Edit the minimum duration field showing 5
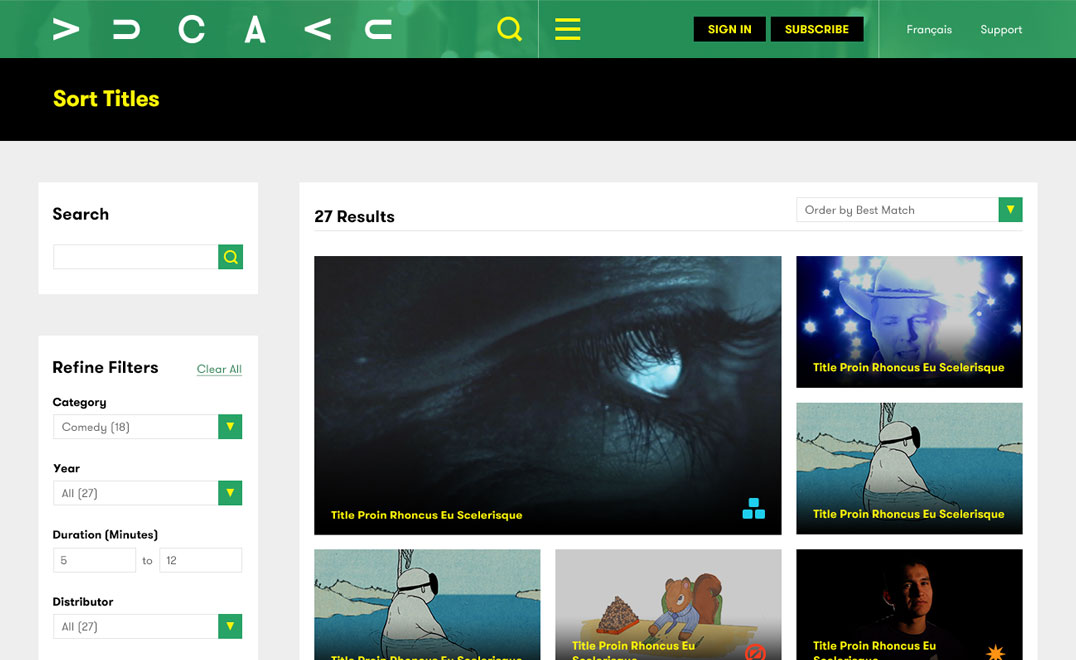 click(x=94, y=560)
